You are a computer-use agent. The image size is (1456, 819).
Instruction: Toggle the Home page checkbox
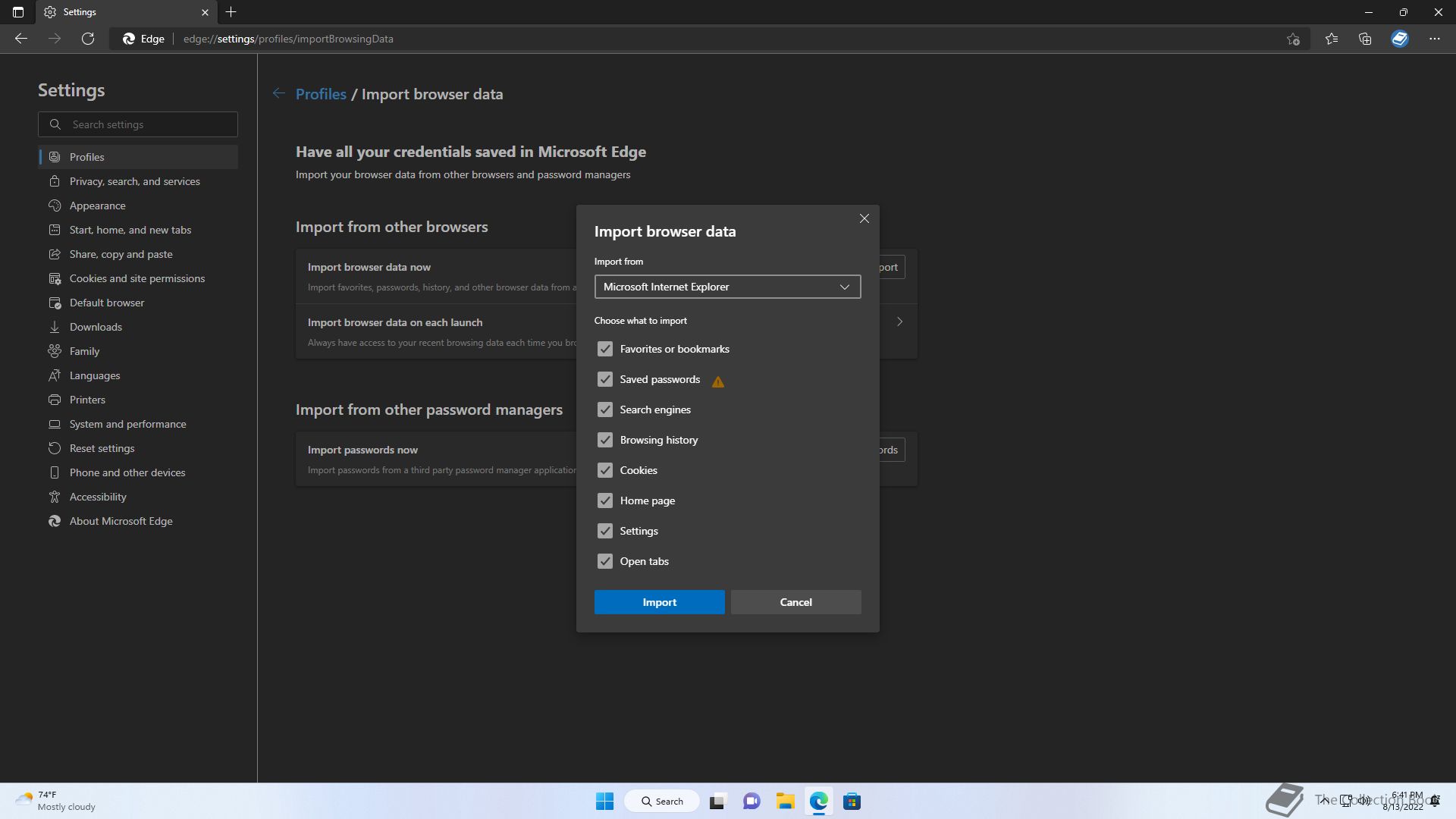tap(604, 500)
